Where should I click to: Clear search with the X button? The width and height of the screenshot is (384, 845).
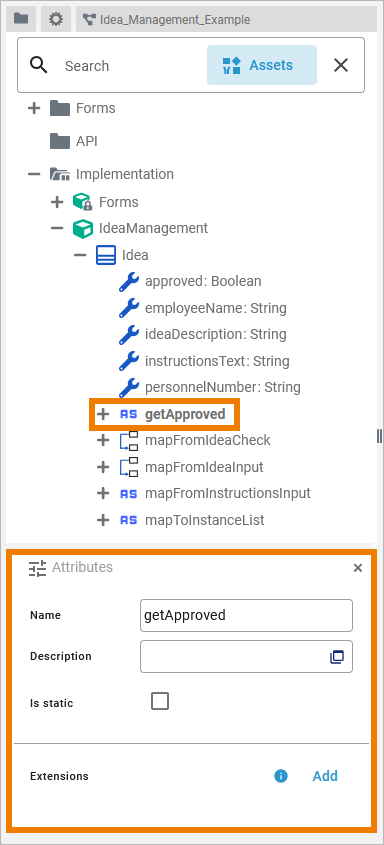tap(341, 65)
